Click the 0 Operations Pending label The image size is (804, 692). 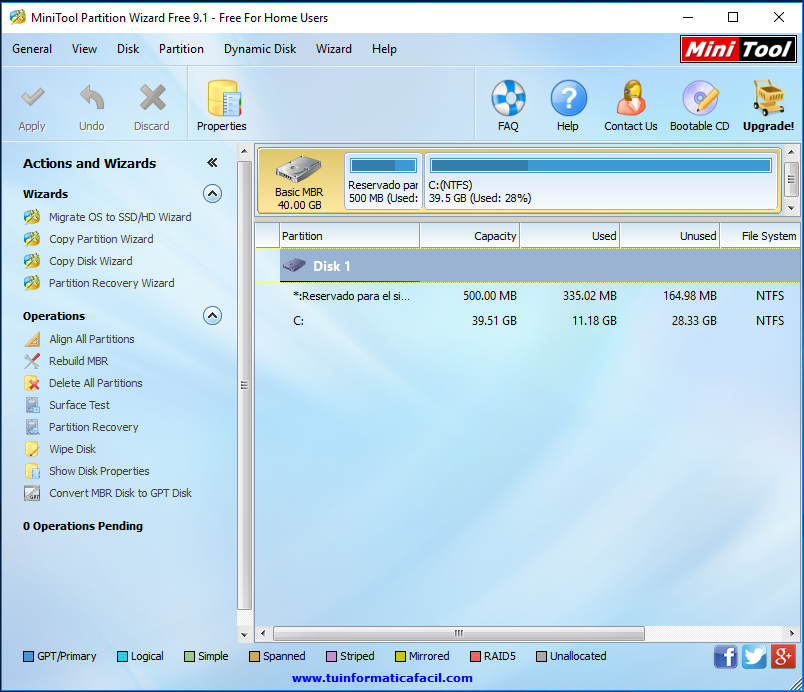tap(83, 526)
